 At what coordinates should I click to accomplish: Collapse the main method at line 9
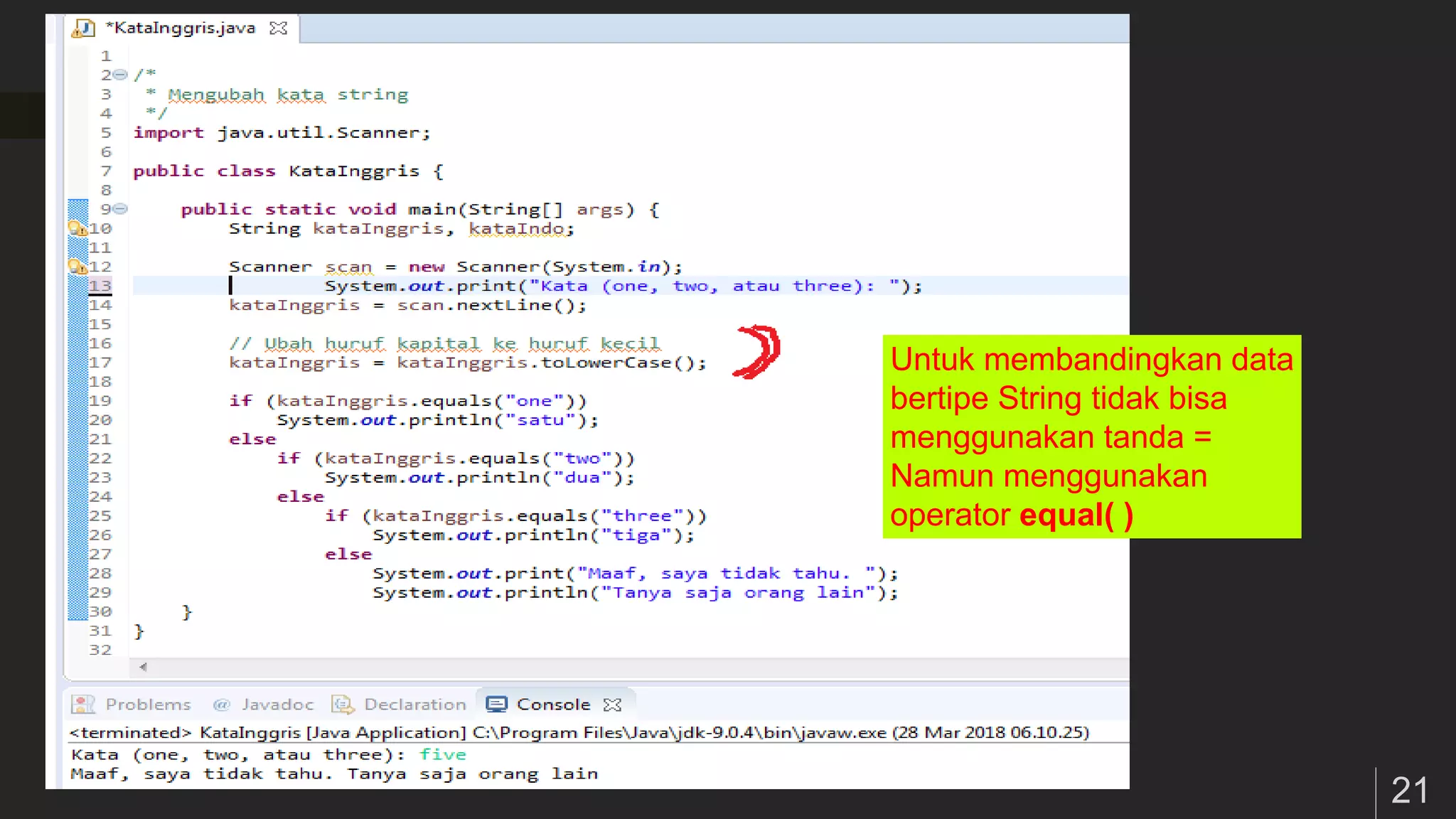point(121,209)
